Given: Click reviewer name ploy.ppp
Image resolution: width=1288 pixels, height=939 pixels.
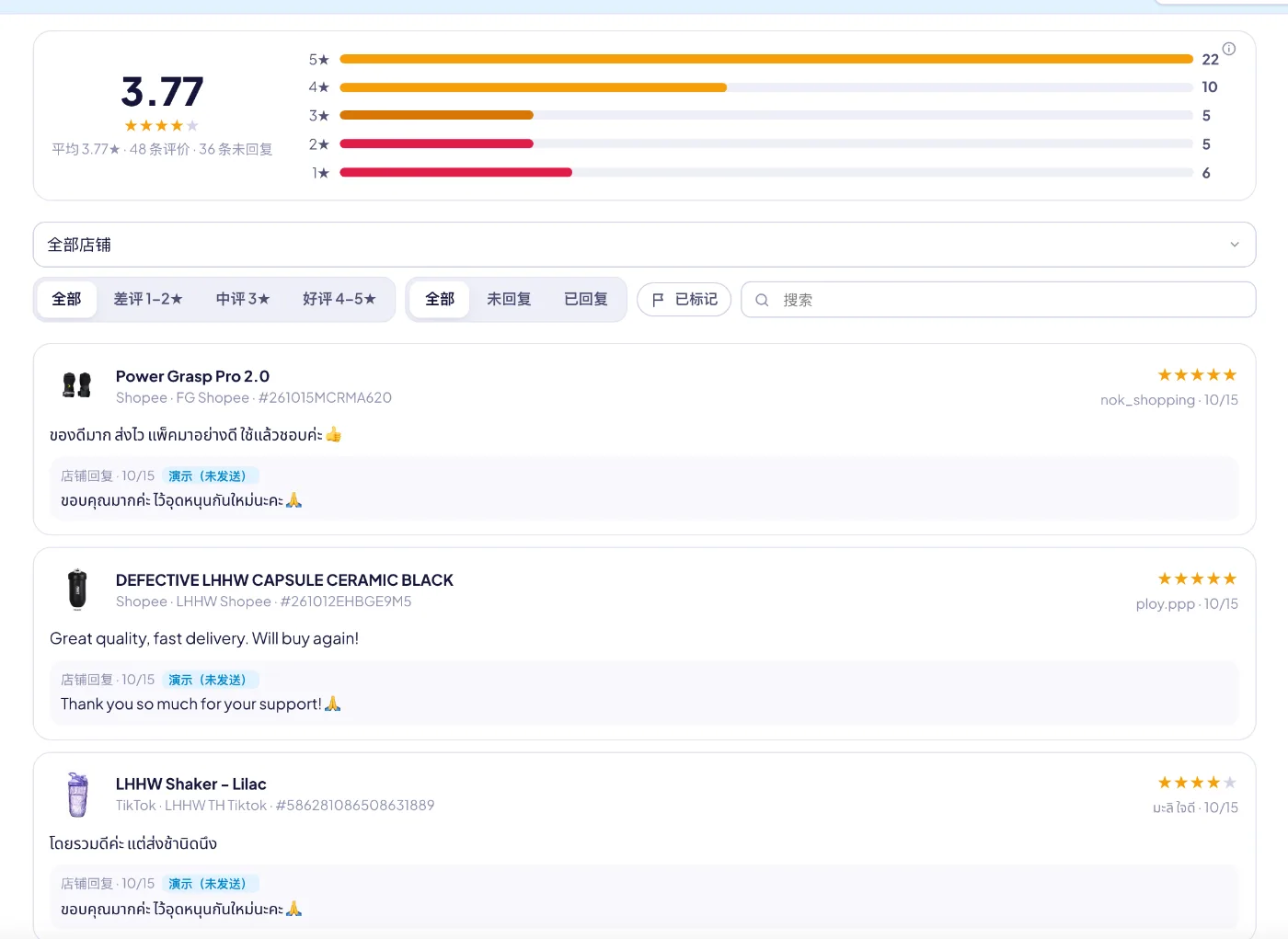Looking at the screenshot, I should (x=1165, y=604).
